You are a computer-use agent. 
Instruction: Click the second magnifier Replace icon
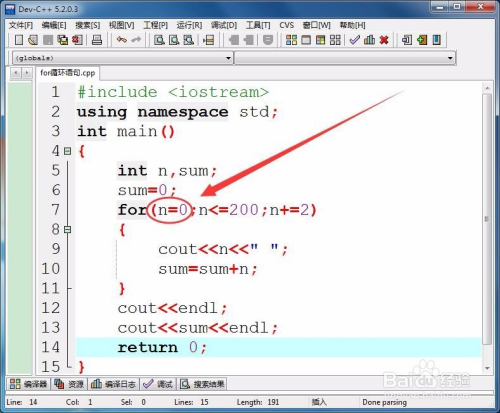[x=174, y=40]
